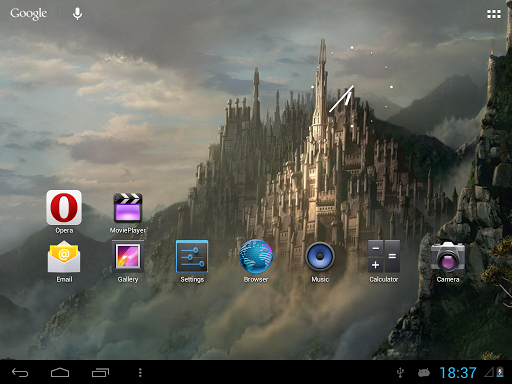This screenshot has height=384, width=512.
Task: Open the 18:37 clock status panel
Action: click(x=458, y=373)
